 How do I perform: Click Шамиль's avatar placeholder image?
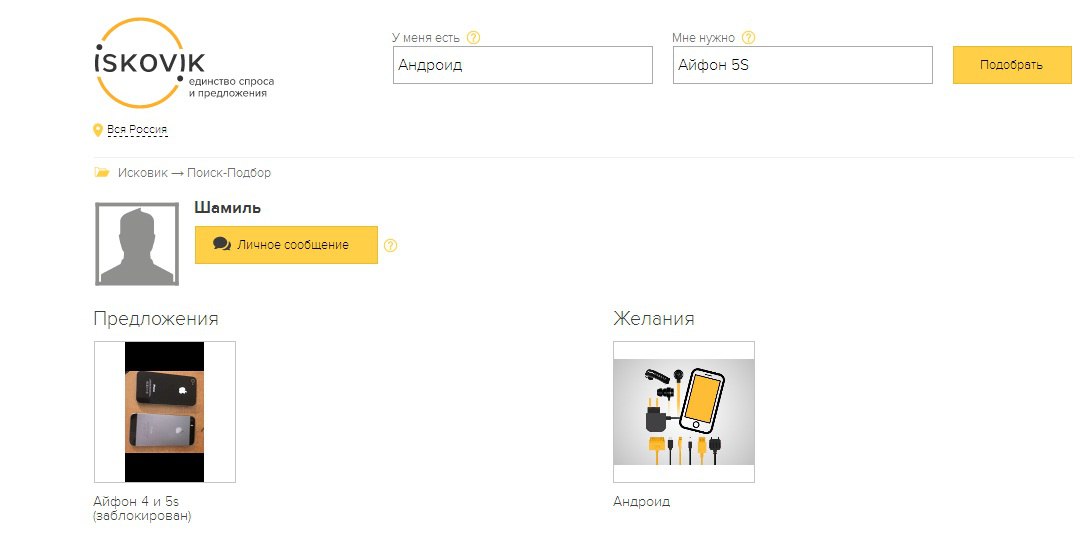click(137, 244)
